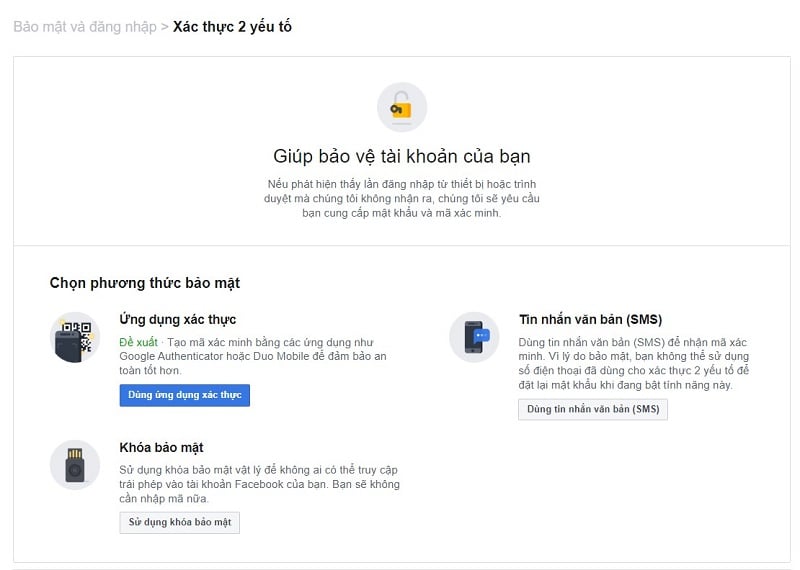Click the padlock with key icon

click(x=402, y=108)
